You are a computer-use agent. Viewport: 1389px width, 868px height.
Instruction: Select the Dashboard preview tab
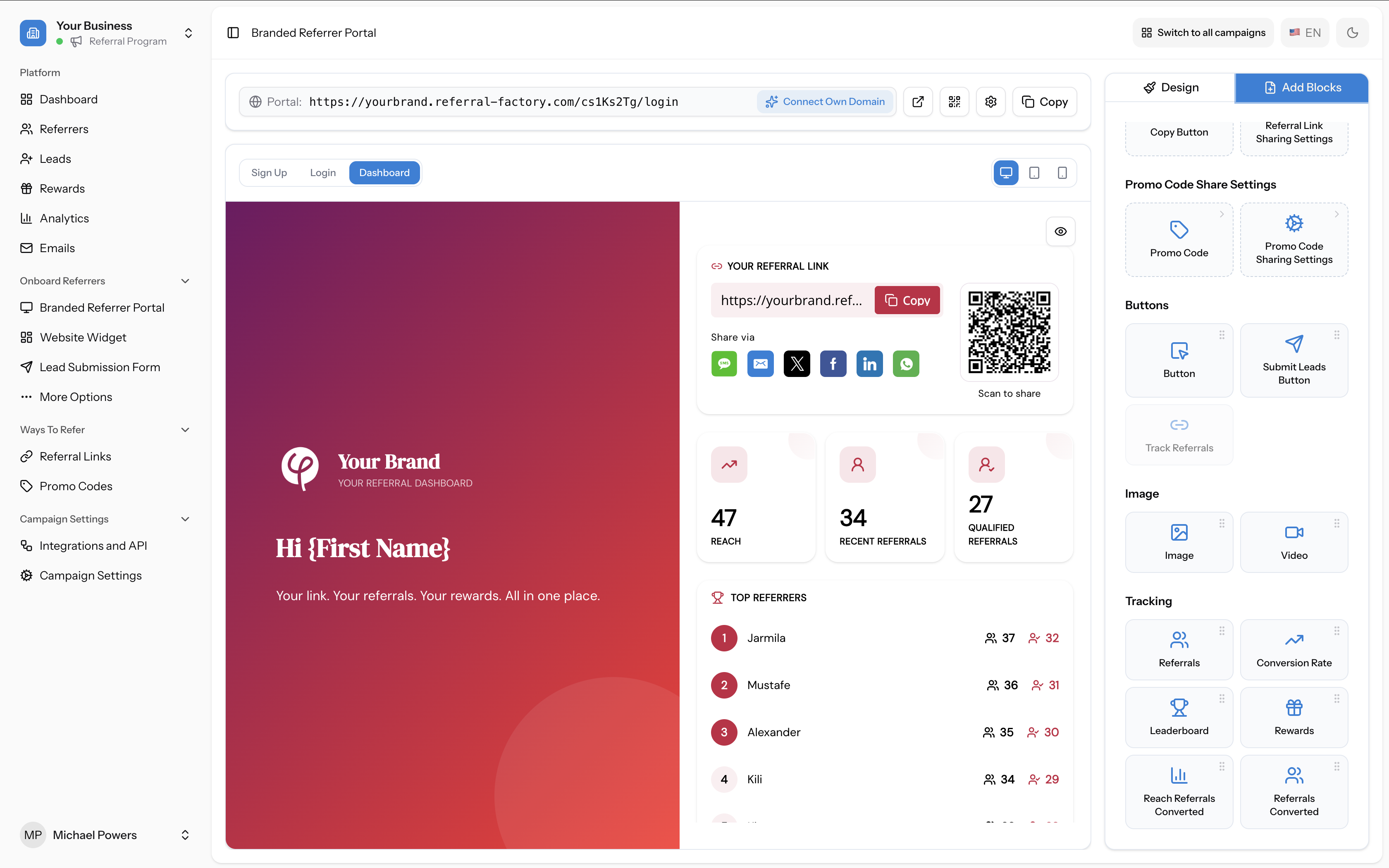coord(384,173)
